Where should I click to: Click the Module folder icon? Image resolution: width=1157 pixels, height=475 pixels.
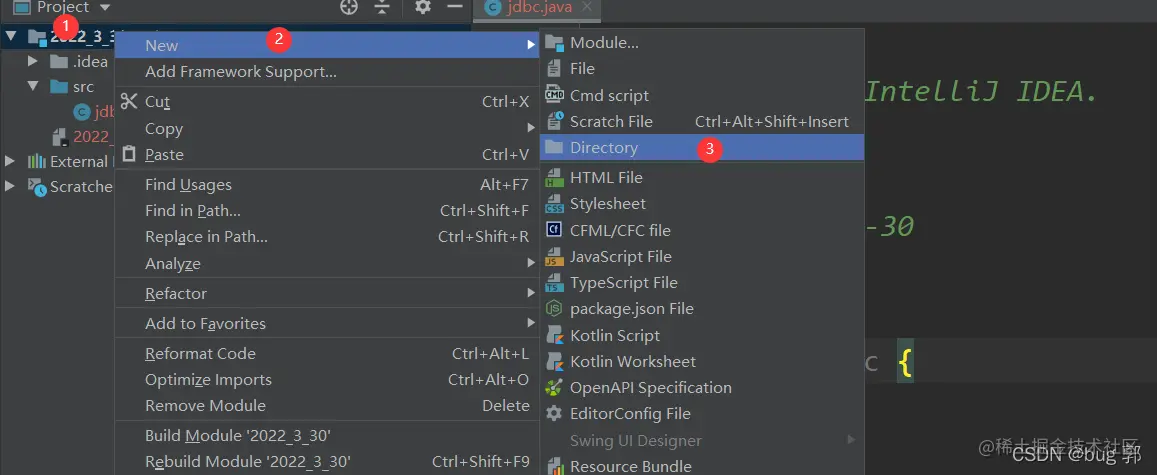[x=553, y=43]
